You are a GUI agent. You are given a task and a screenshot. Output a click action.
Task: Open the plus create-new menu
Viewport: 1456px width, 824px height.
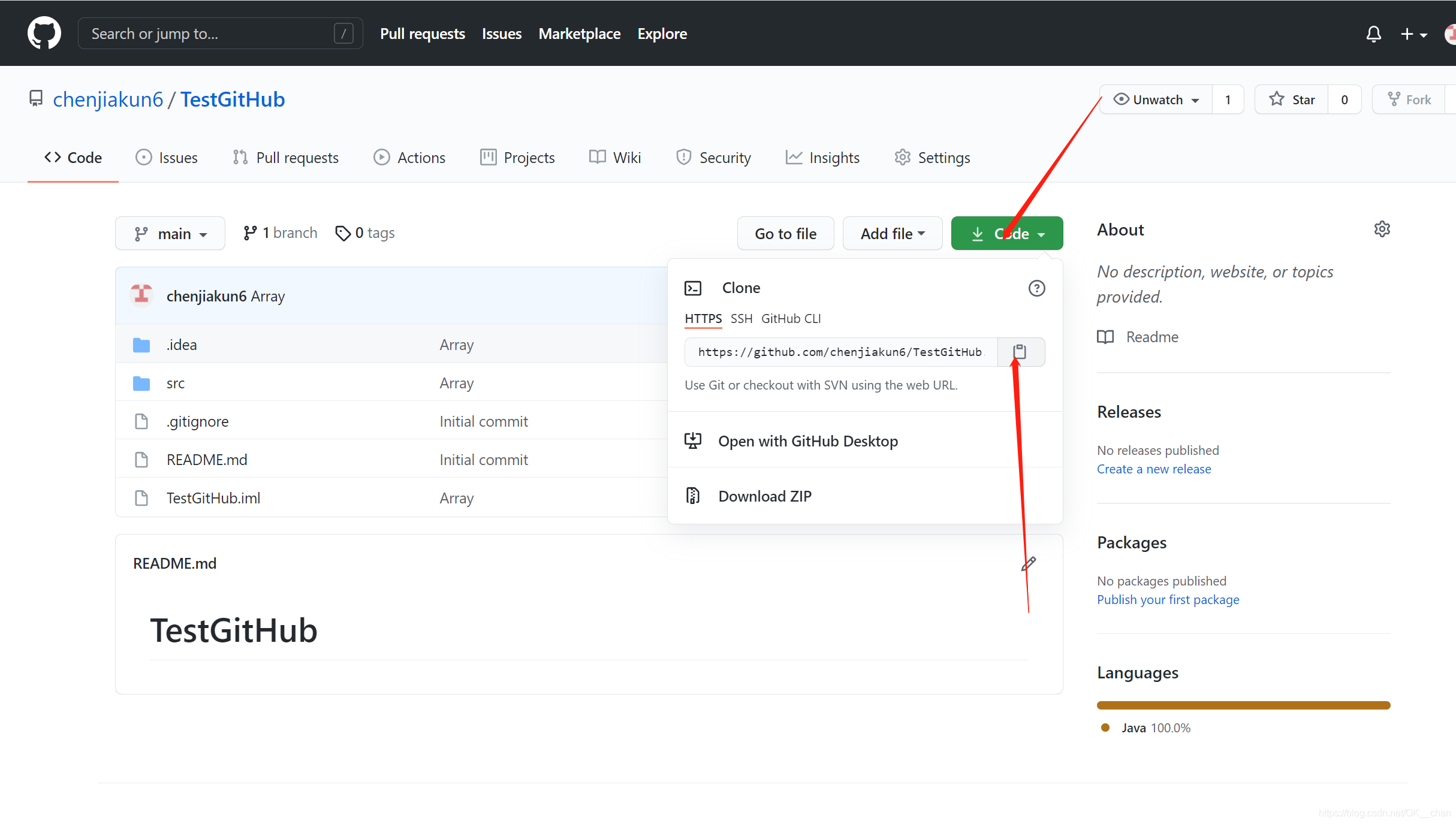[1413, 34]
